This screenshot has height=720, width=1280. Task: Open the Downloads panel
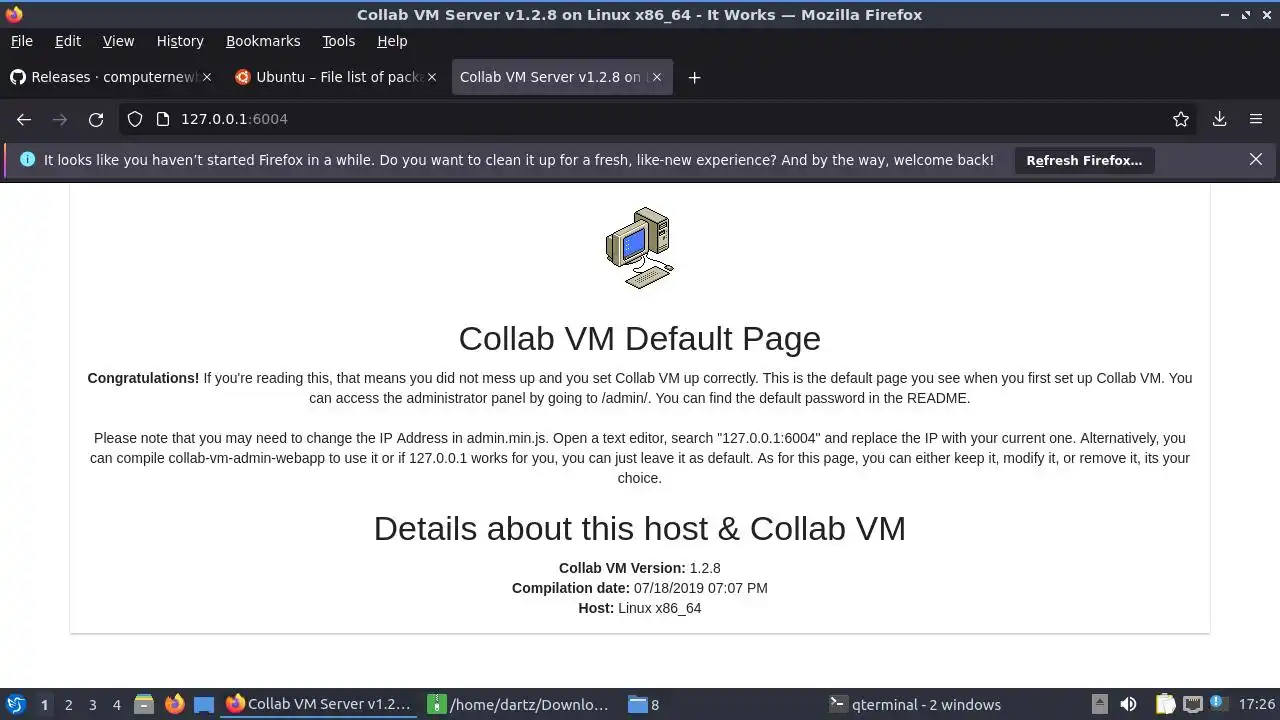(x=1220, y=119)
